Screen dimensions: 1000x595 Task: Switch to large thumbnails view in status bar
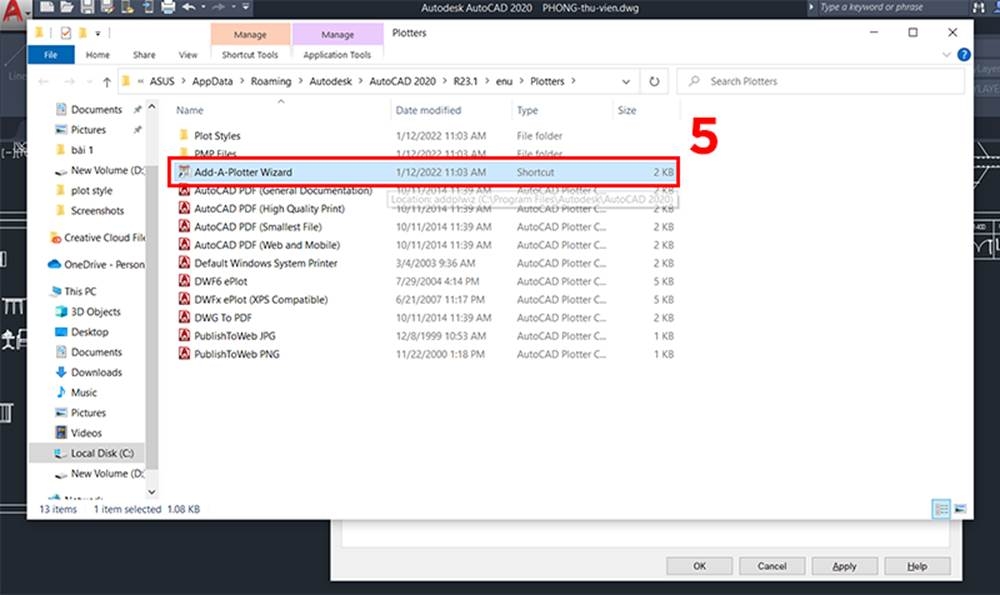(x=962, y=509)
